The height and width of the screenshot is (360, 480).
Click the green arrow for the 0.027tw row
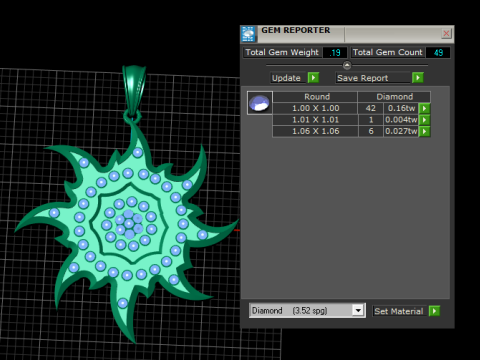(x=425, y=131)
